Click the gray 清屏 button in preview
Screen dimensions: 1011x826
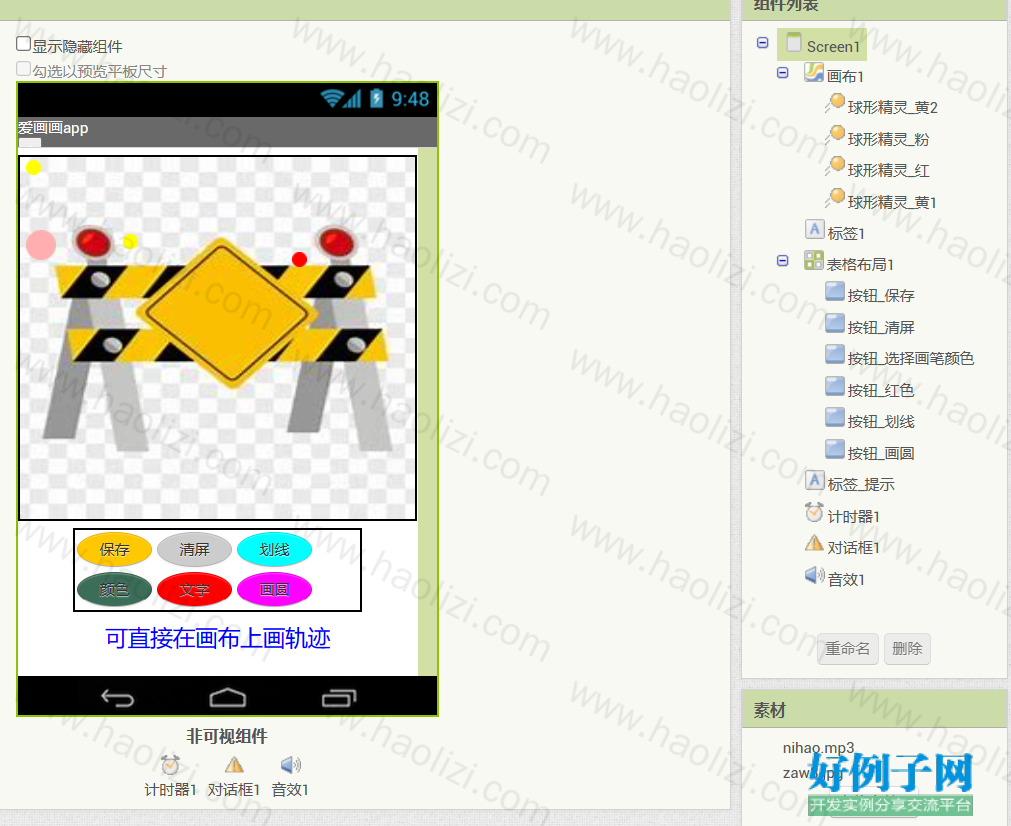194,549
